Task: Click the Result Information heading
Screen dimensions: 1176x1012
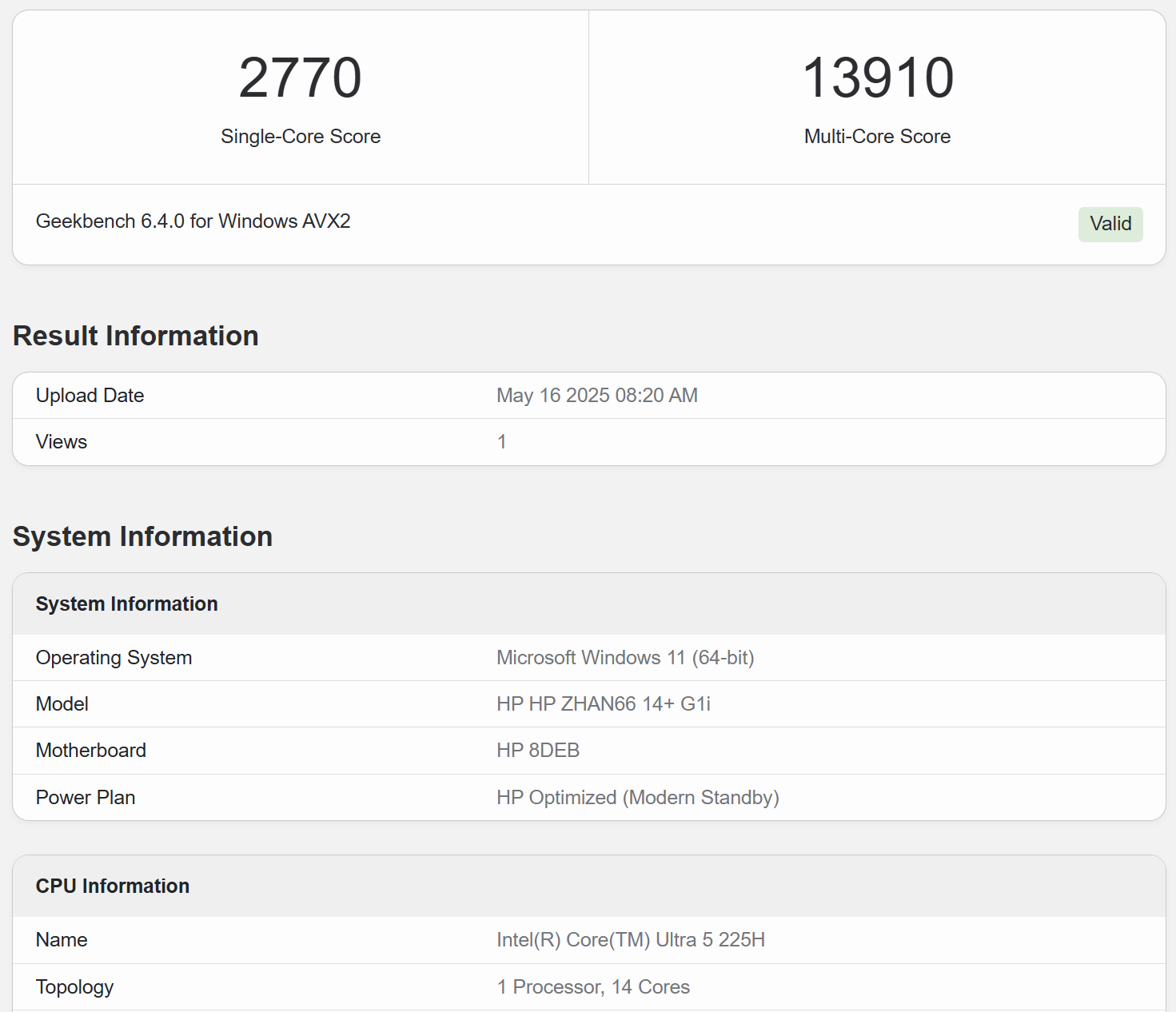Action: 136,336
